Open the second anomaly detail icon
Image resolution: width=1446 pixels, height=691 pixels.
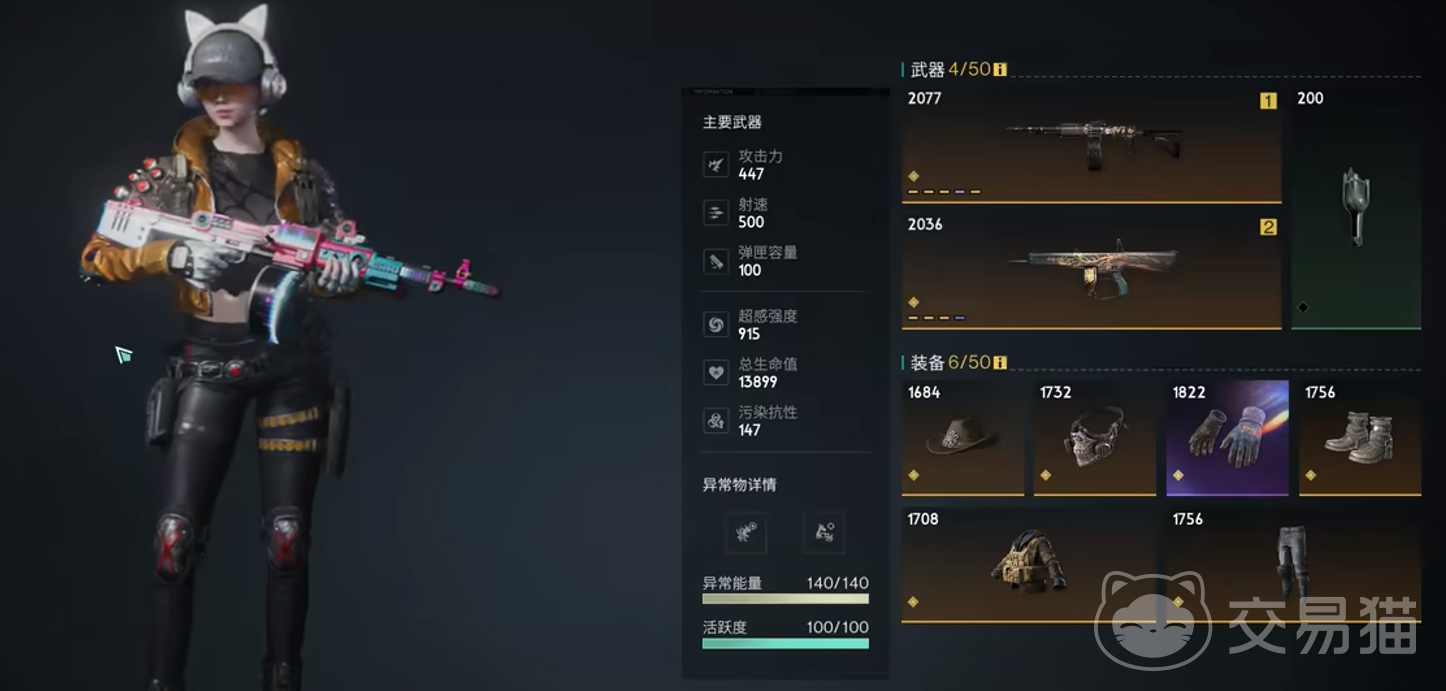(824, 533)
